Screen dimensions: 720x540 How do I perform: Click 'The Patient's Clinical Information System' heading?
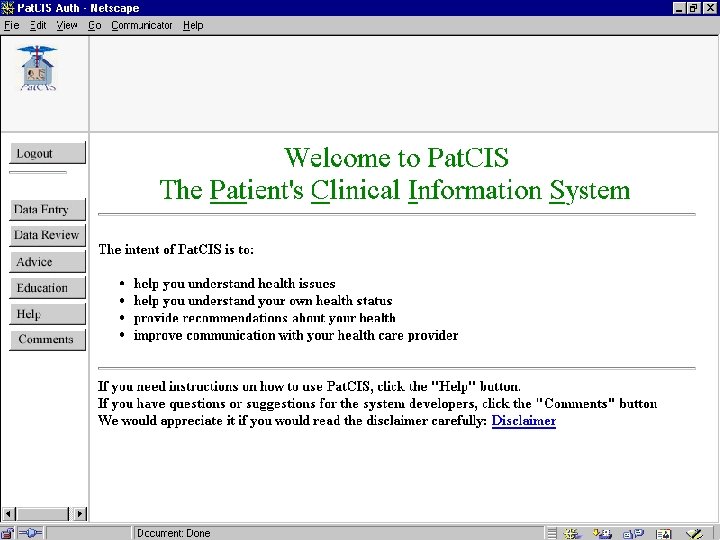coord(395,190)
